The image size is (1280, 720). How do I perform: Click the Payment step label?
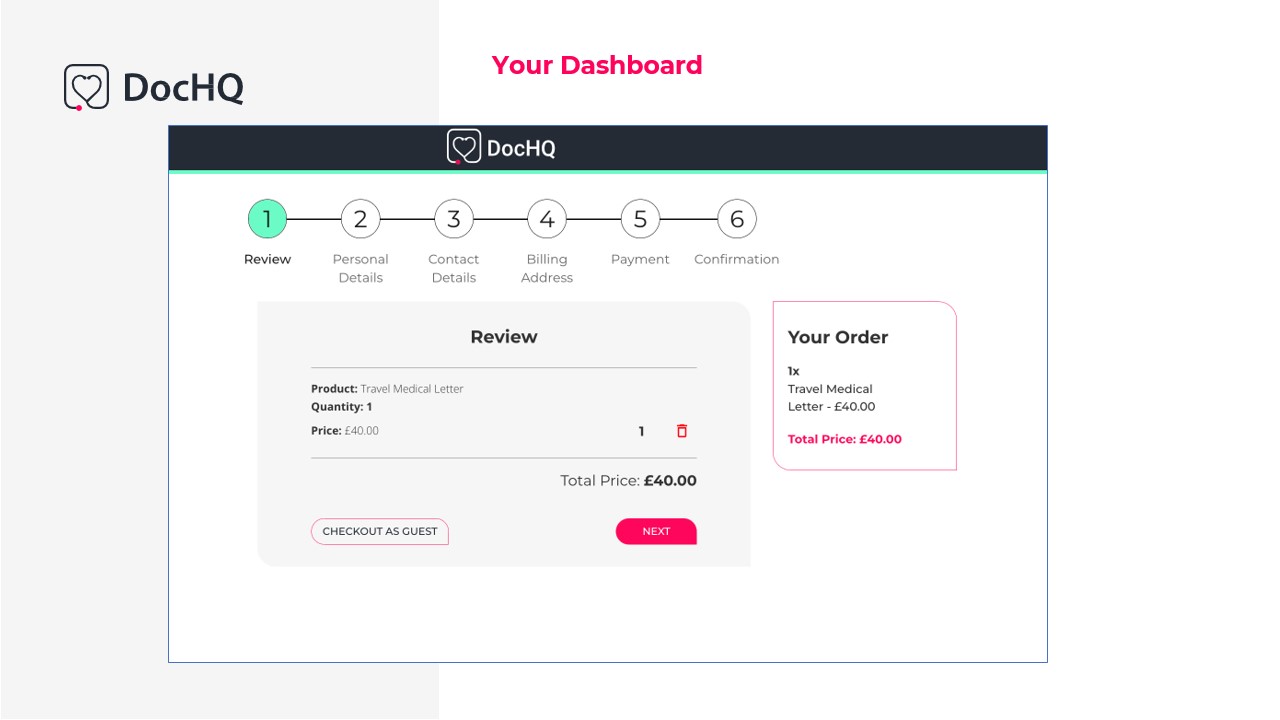point(640,259)
